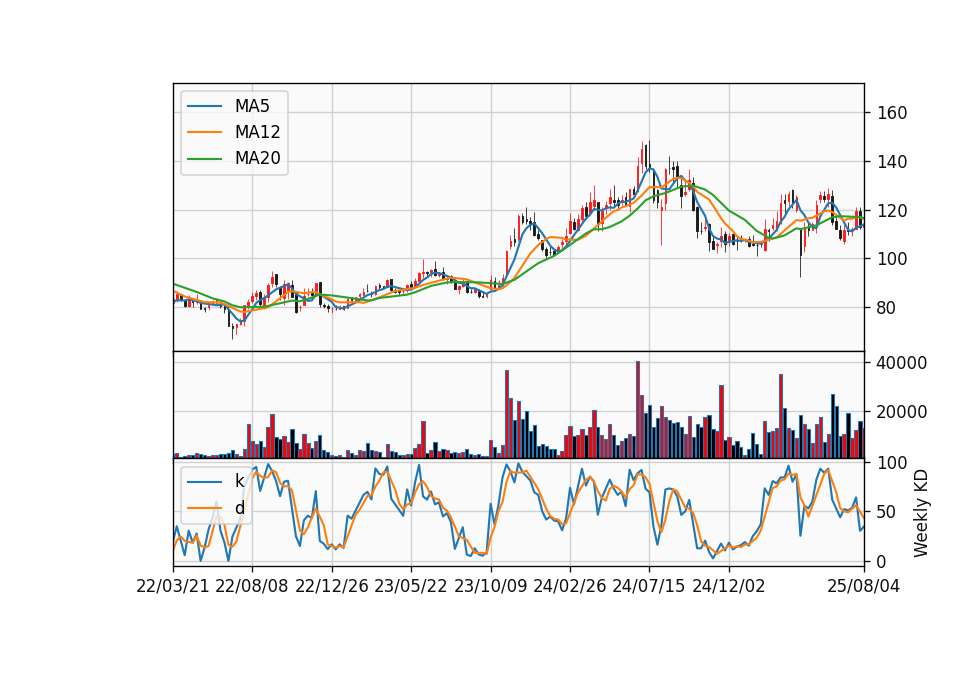
Task: Click the MA5 legend label
Action: [x=252, y=106]
